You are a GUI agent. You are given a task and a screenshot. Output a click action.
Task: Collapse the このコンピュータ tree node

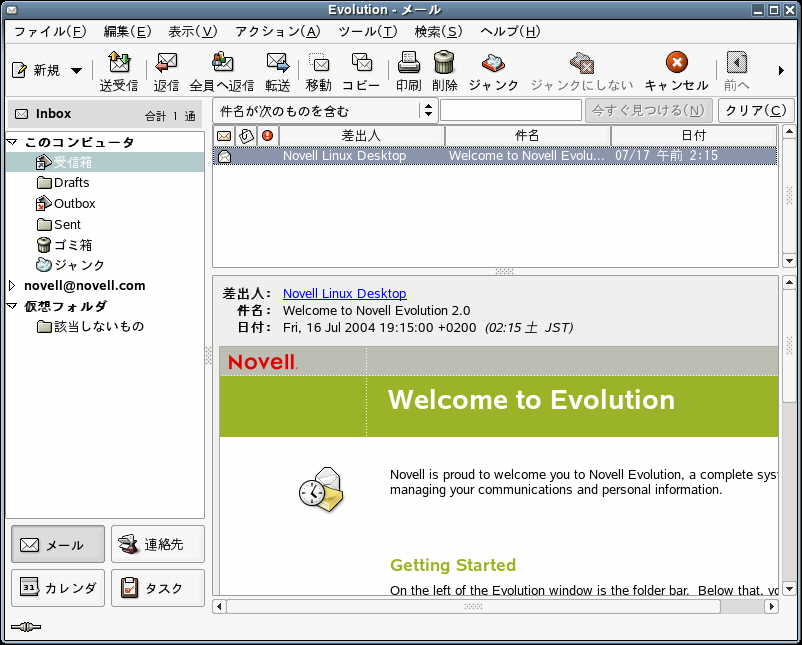tap(12, 142)
